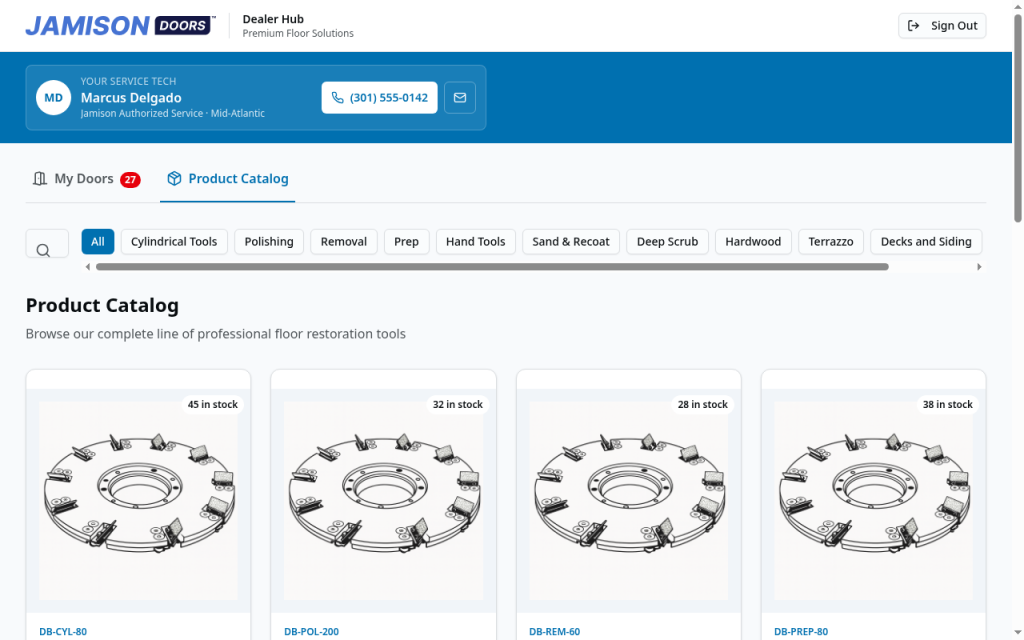Screen dimensions: 1024x640
Task: Click the DB-POL-200 product code
Action: coord(312,632)
